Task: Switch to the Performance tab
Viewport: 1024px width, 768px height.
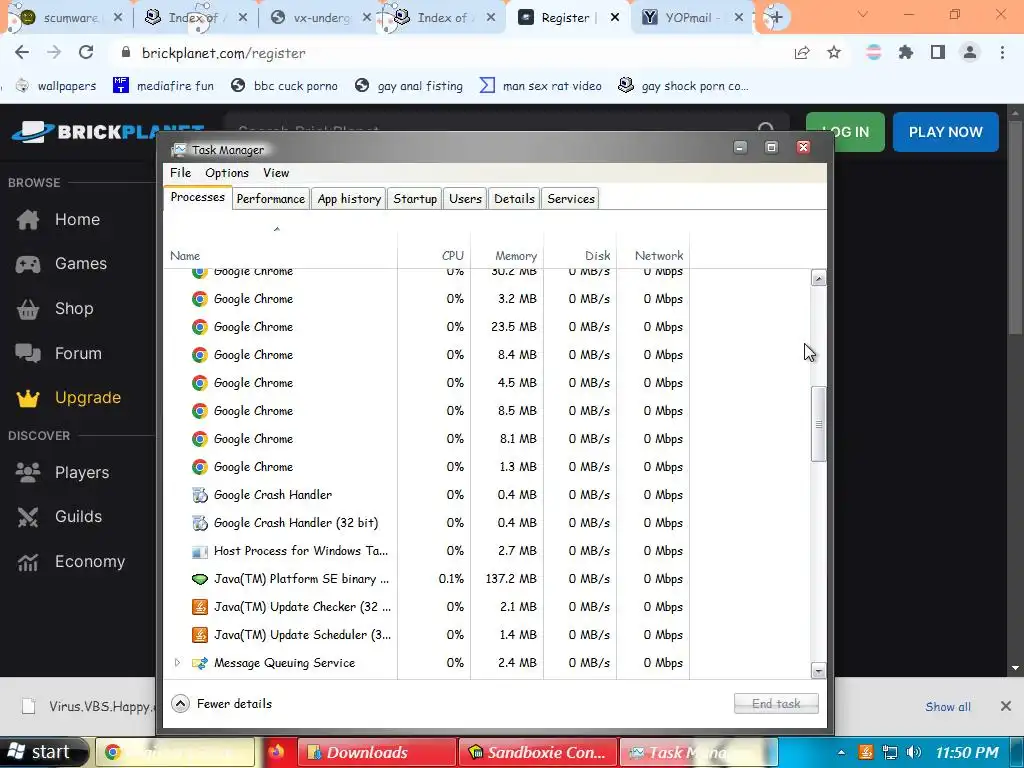Action: coord(270,199)
